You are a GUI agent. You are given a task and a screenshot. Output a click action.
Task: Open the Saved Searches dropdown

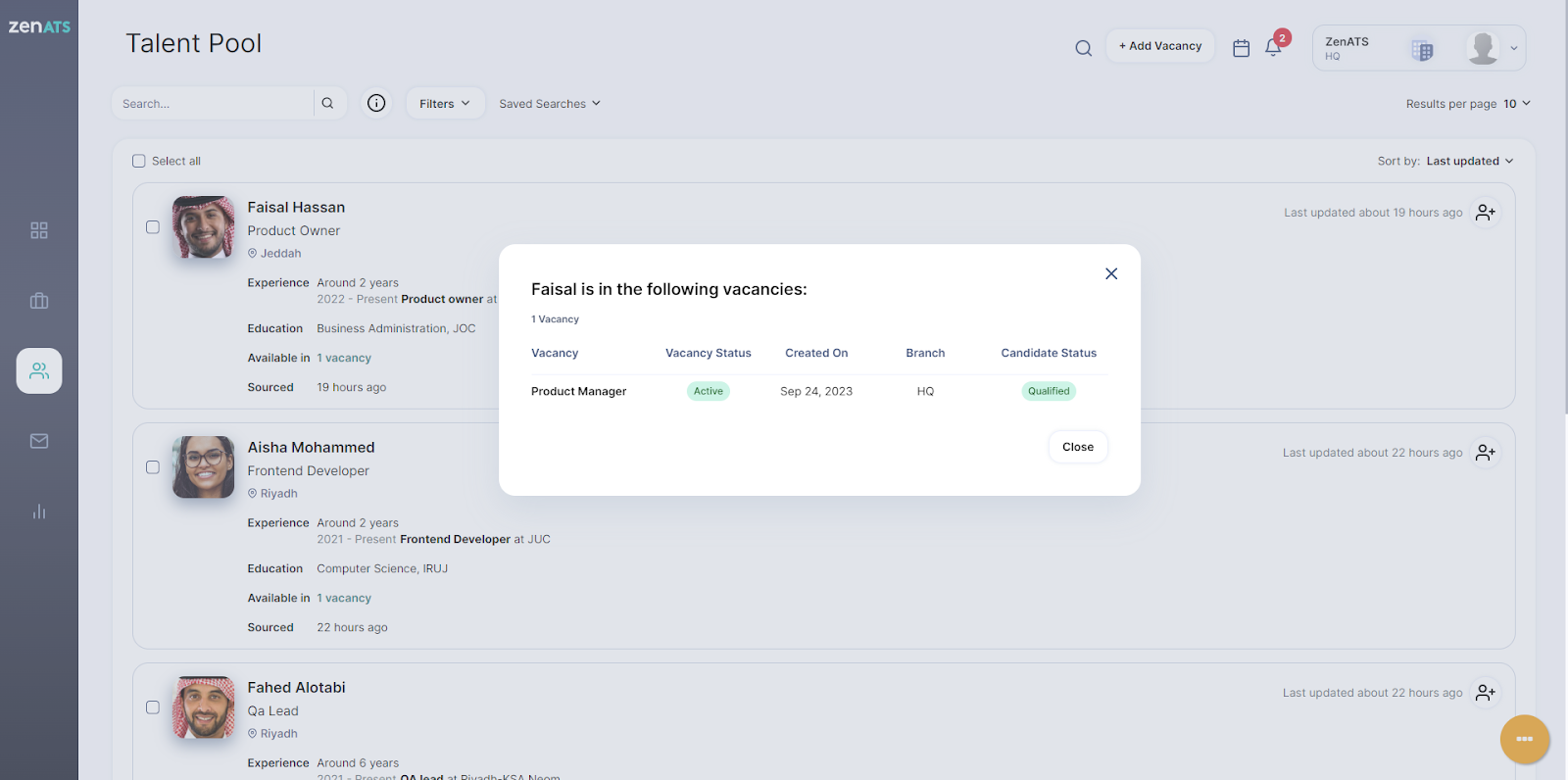(550, 104)
